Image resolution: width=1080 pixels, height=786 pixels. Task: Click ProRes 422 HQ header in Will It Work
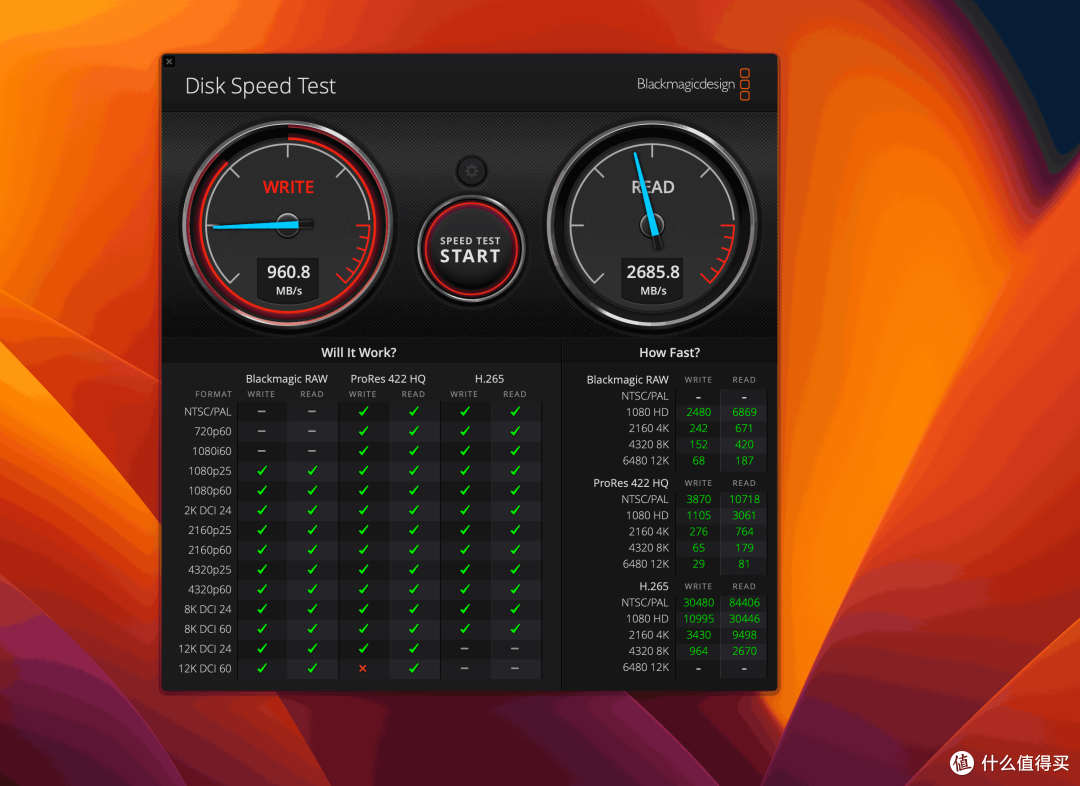388,379
